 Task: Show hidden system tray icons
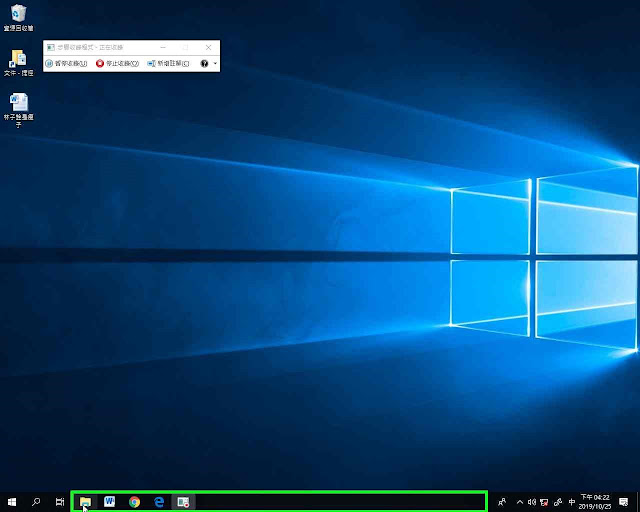tap(520, 502)
